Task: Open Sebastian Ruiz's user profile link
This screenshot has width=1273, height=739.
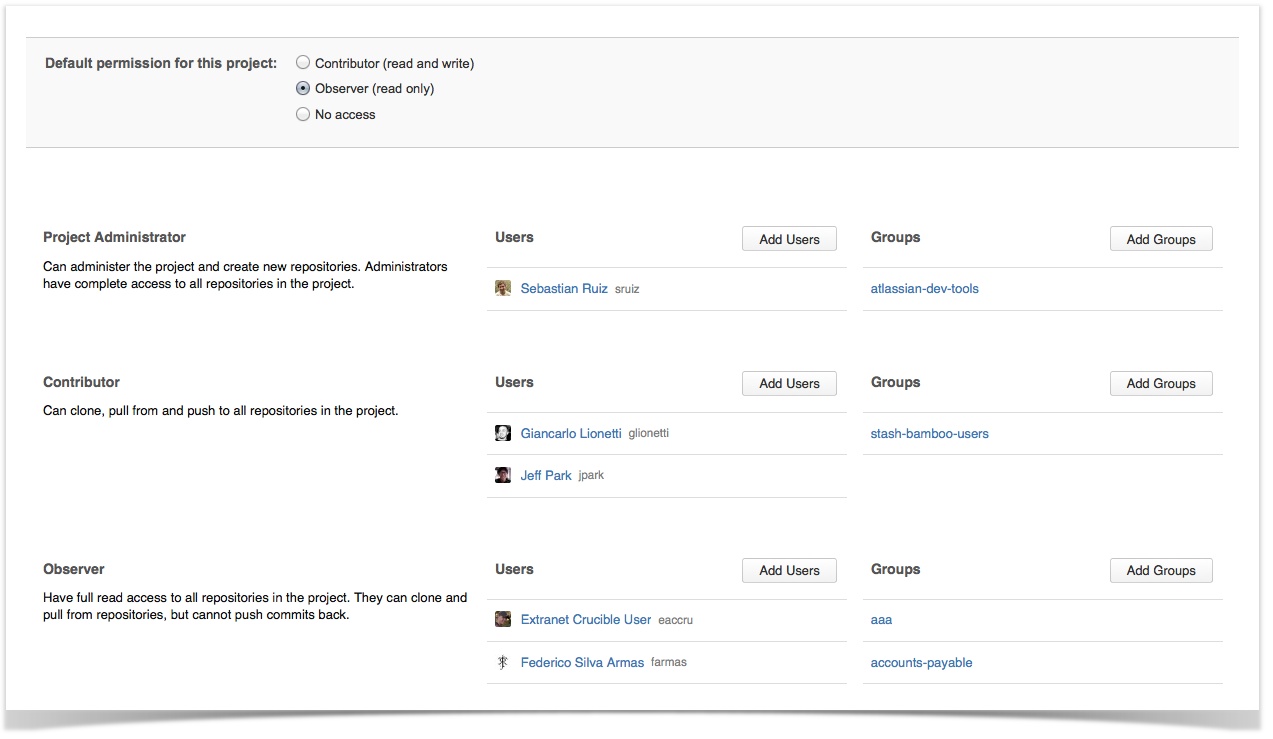Action: [564, 287]
